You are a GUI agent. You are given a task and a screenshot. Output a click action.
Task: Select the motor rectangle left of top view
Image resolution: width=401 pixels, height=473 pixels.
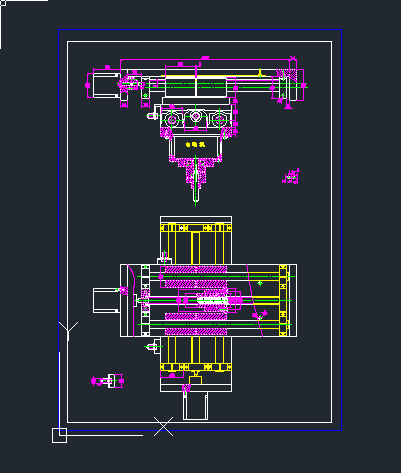click(x=106, y=85)
